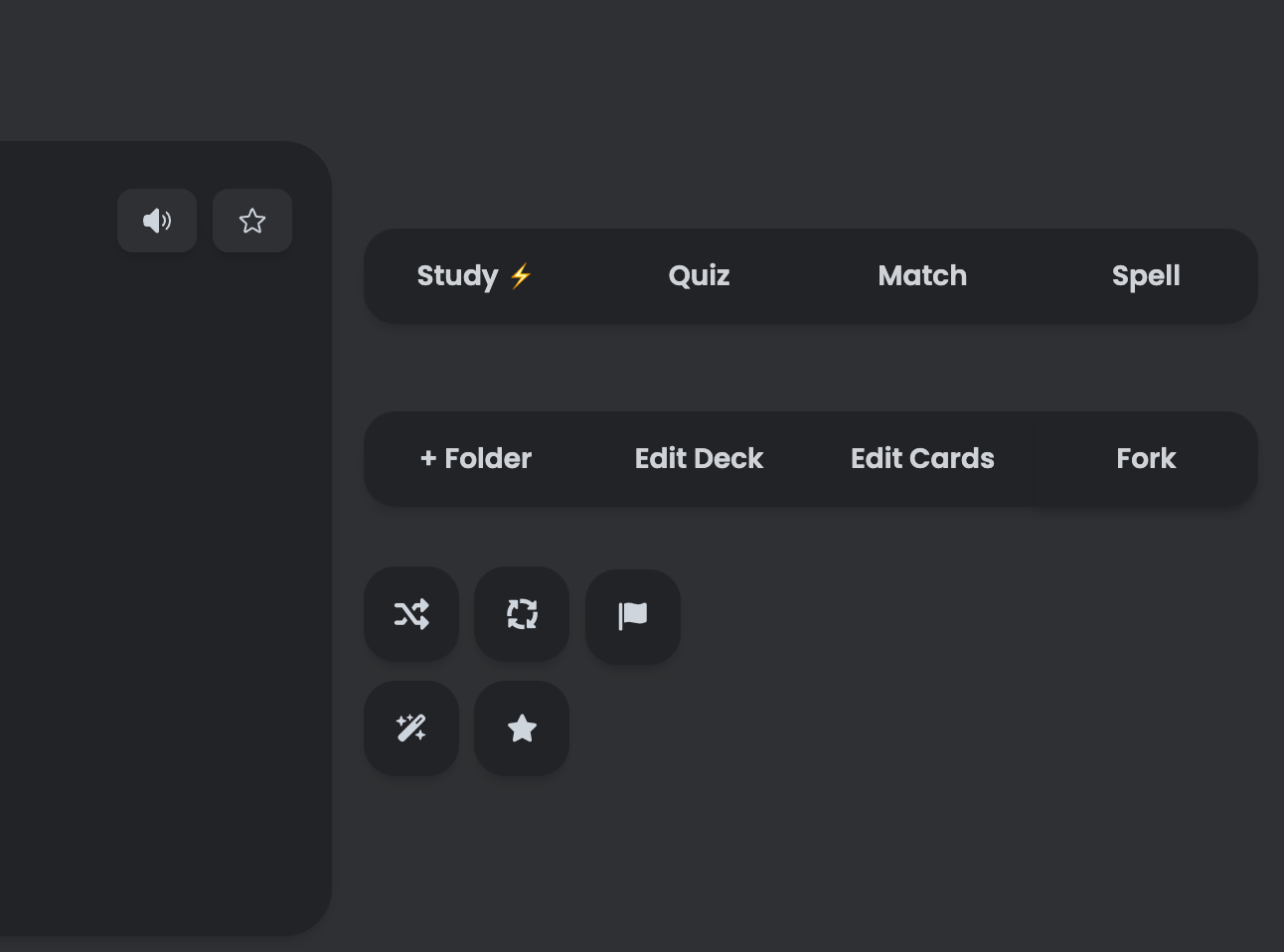This screenshot has height=952, width=1284.
Task: Click the circular arrows icon button
Action: point(522,614)
